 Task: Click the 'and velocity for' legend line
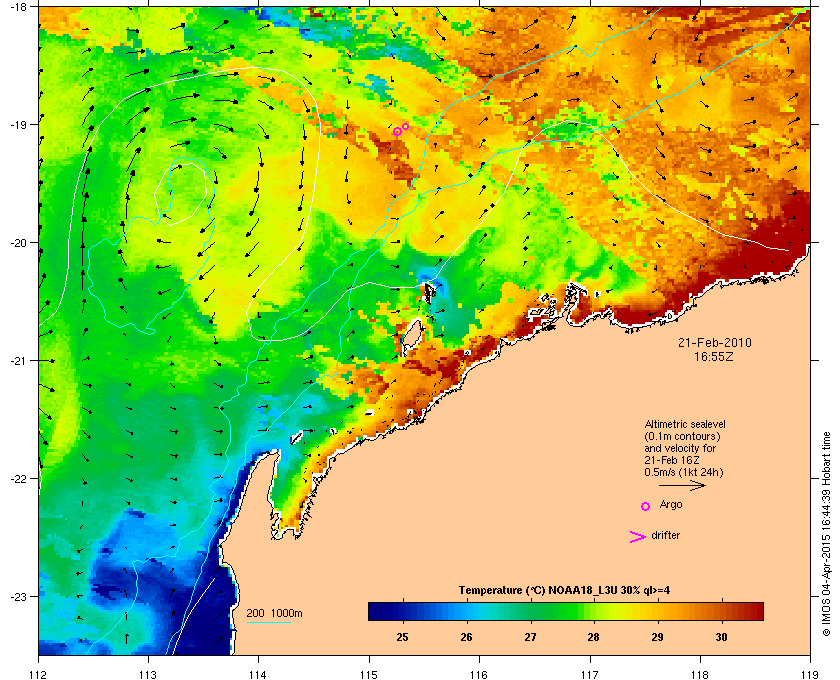(680, 448)
